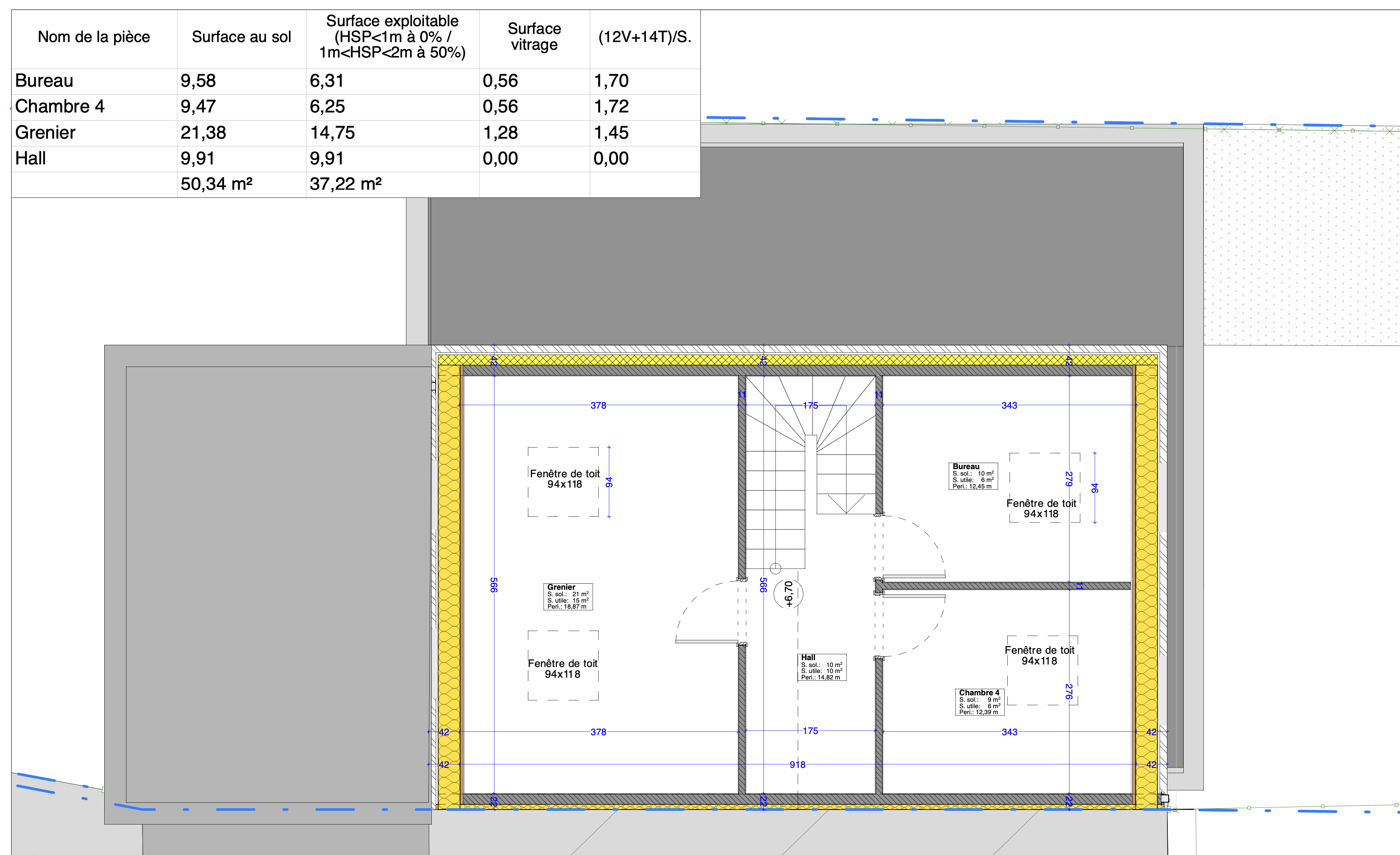Click the Bureau room stamp on plan
Image resolution: width=1400 pixels, height=855 pixels.
pos(973,476)
